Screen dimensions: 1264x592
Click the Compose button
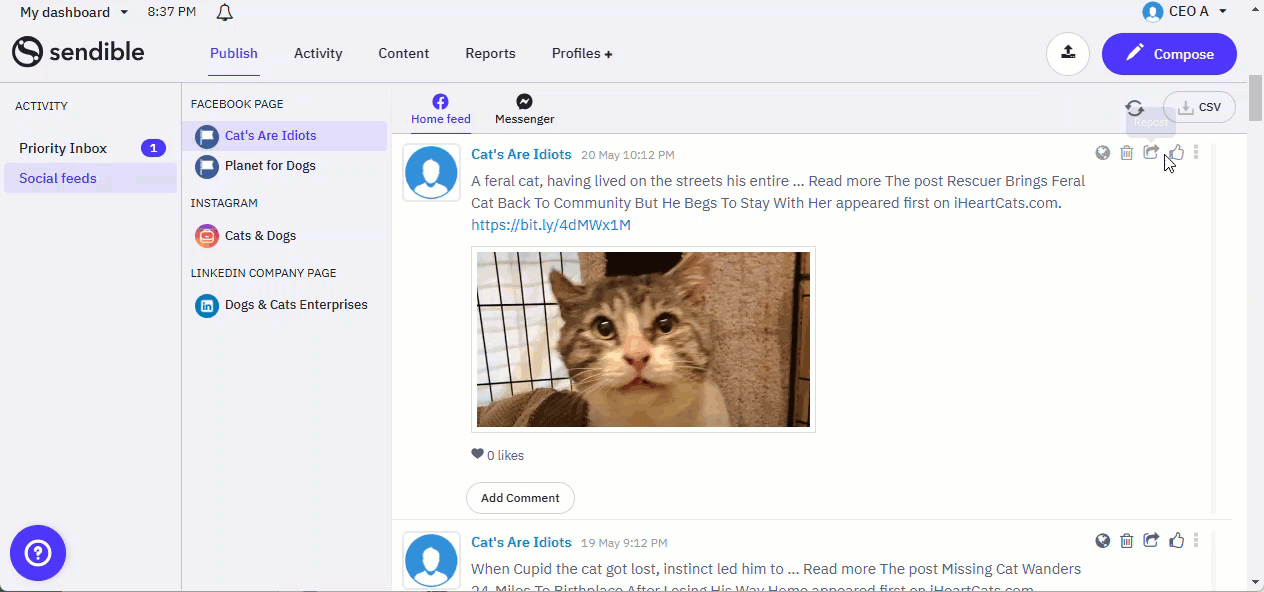[1169, 54]
